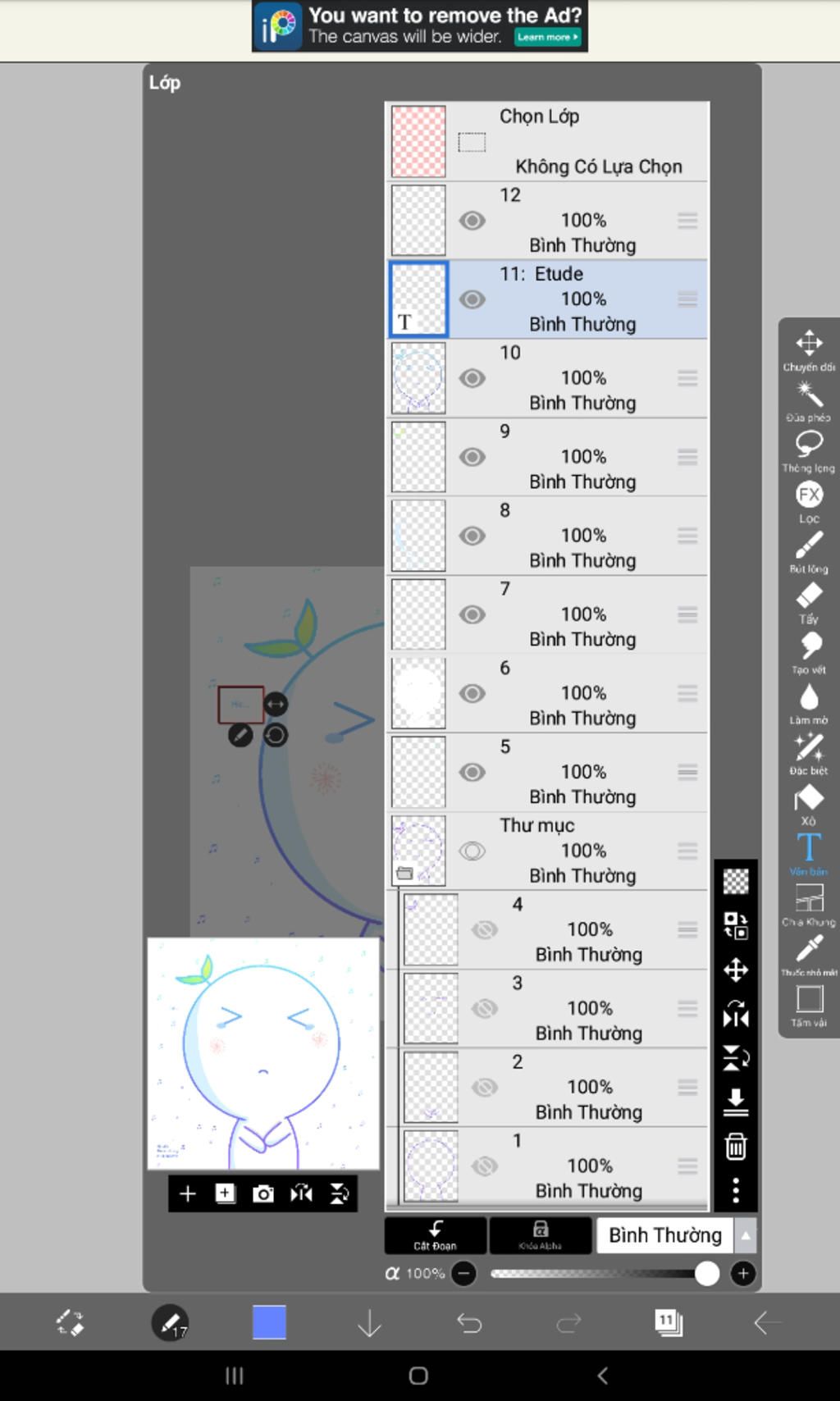Open brush settings icon in bottom bar
Image resolution: width=840 pixels, height=1401 pixels.
(x=170, y=1322)
